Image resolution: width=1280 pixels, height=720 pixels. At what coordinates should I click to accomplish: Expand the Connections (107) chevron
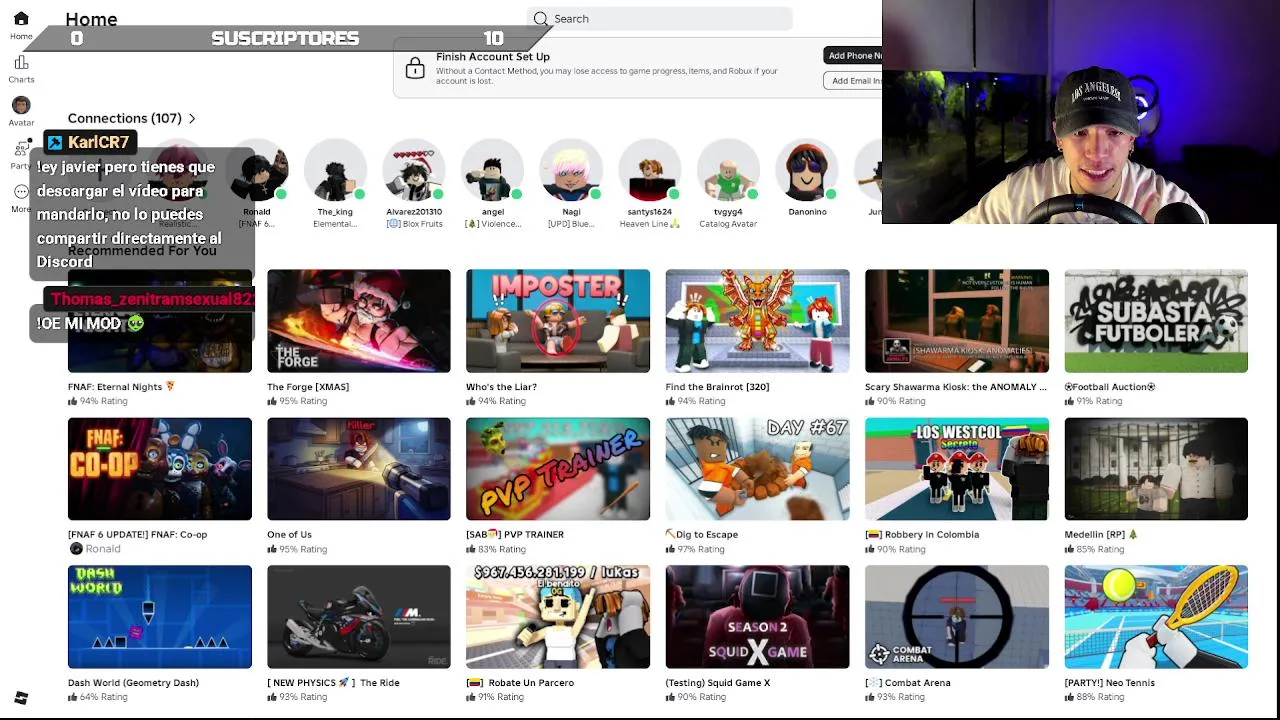(192, 119)
